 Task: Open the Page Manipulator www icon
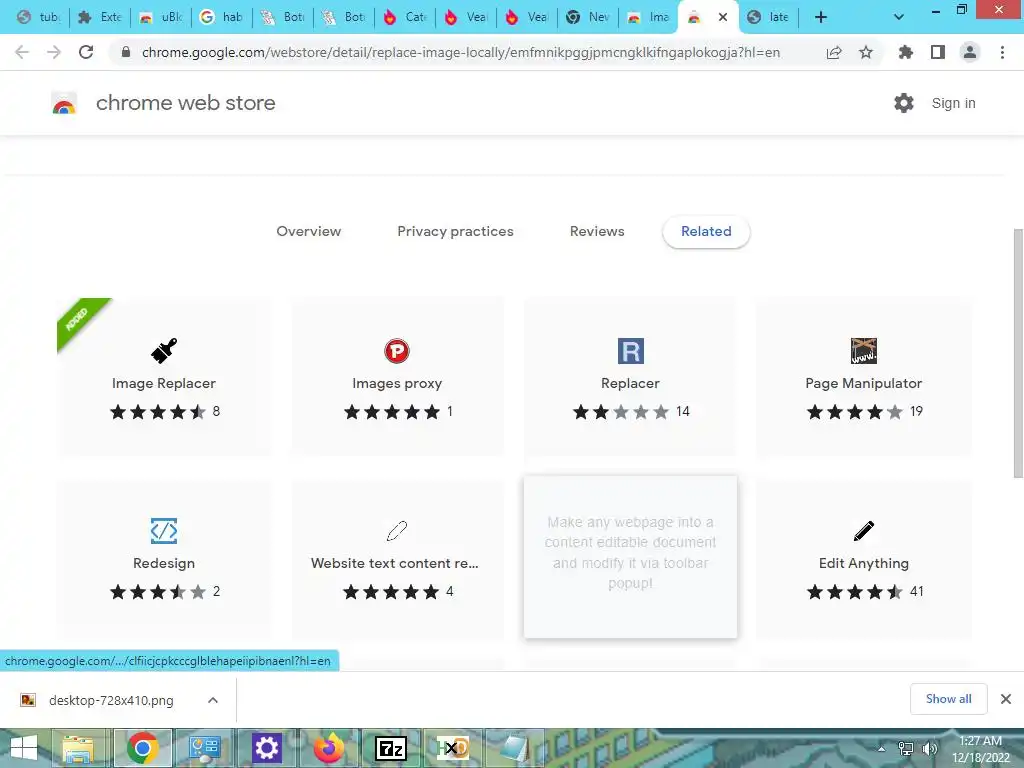coord(863,351)
